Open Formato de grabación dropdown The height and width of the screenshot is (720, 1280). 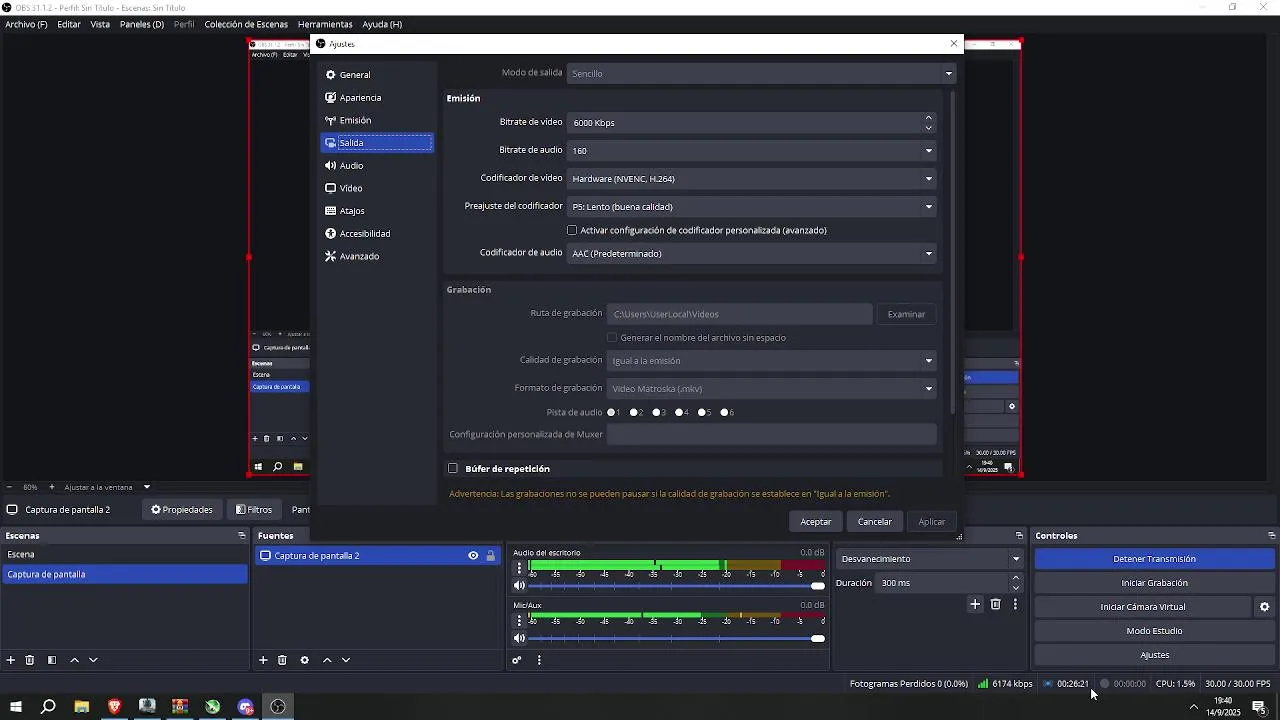772,389
